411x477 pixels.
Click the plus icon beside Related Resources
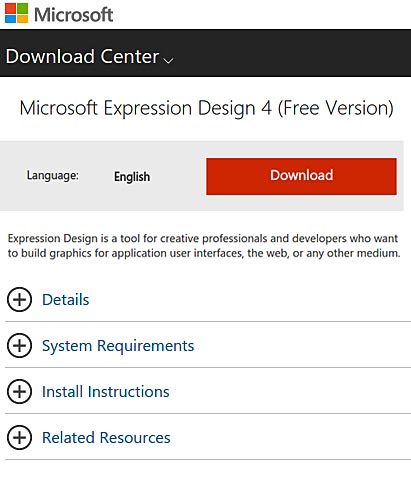tap(19, 437)
